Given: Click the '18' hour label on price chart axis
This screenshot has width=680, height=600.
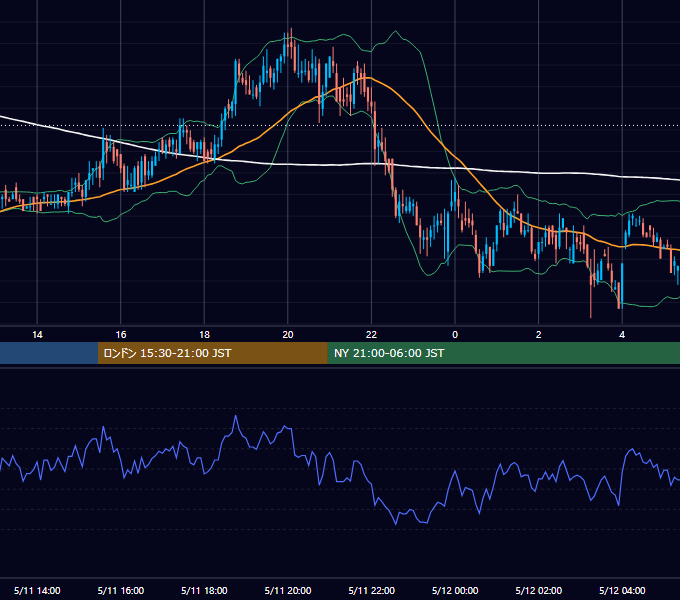Looking at the screenshot, I should click(x=204, y=335).
